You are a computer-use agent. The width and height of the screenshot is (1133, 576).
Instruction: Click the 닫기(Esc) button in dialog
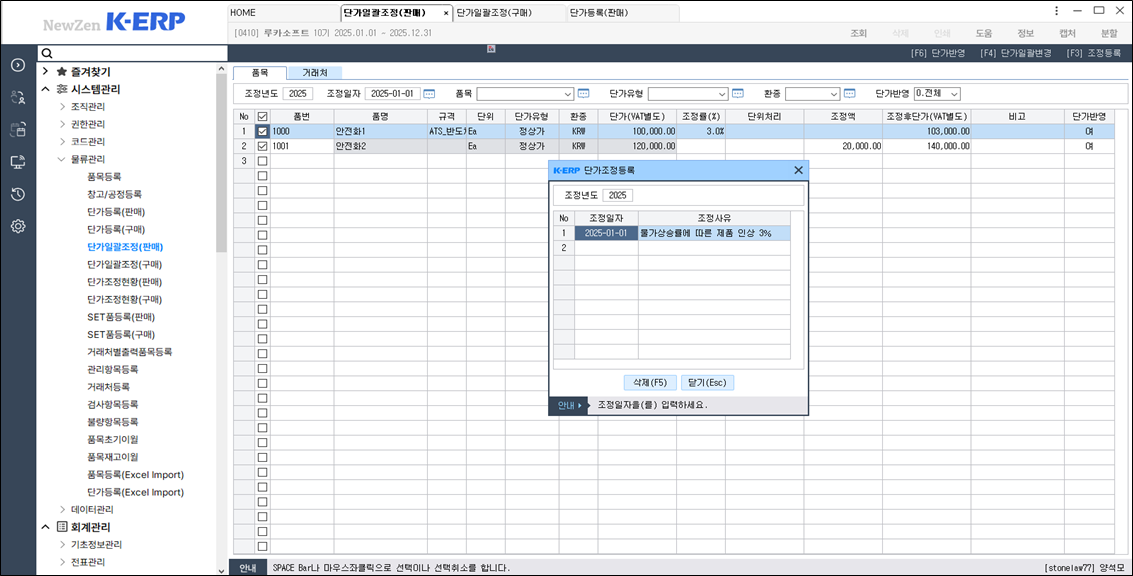coord(708,383)
